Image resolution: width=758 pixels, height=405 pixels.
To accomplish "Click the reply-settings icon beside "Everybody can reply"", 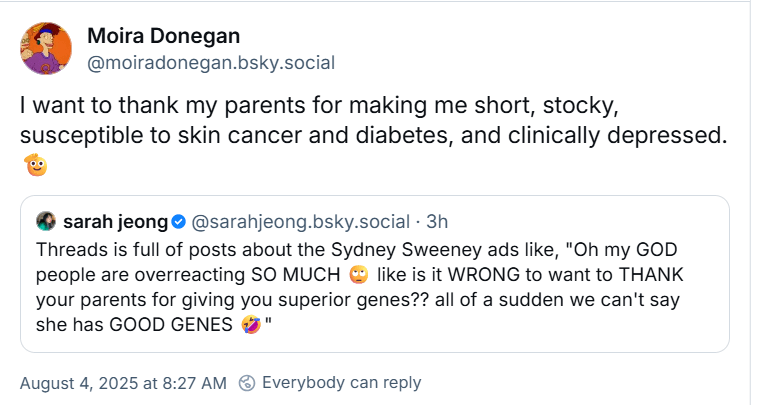I will click(247, 382).
